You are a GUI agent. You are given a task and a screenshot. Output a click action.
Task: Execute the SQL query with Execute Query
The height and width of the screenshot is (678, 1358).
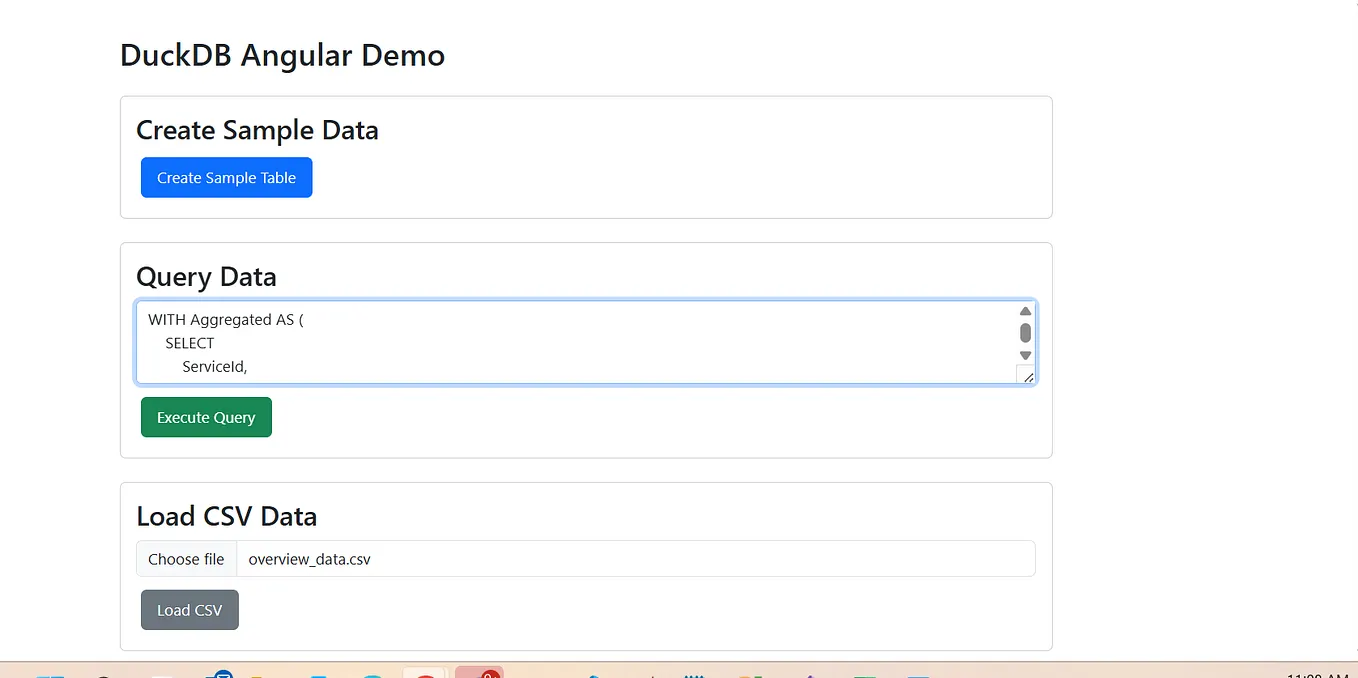206,417
